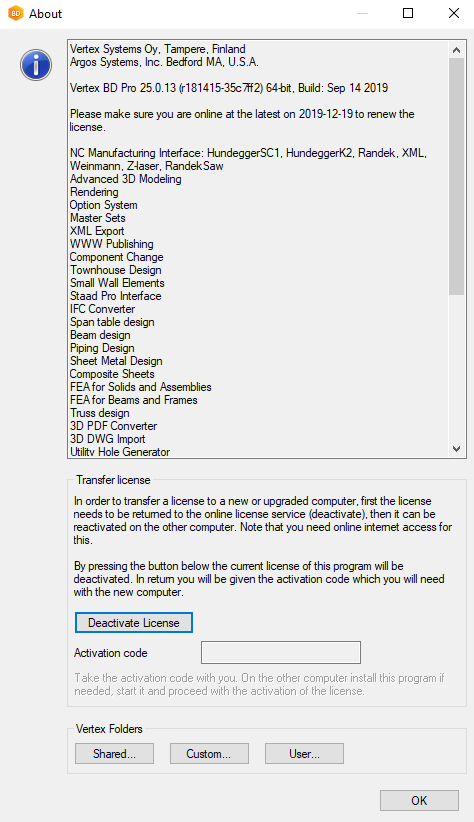Screen dimensions: 474x822
Task: Click the scroll down arrow in license list
Action: pyautogui.click(x=456, y=449)
